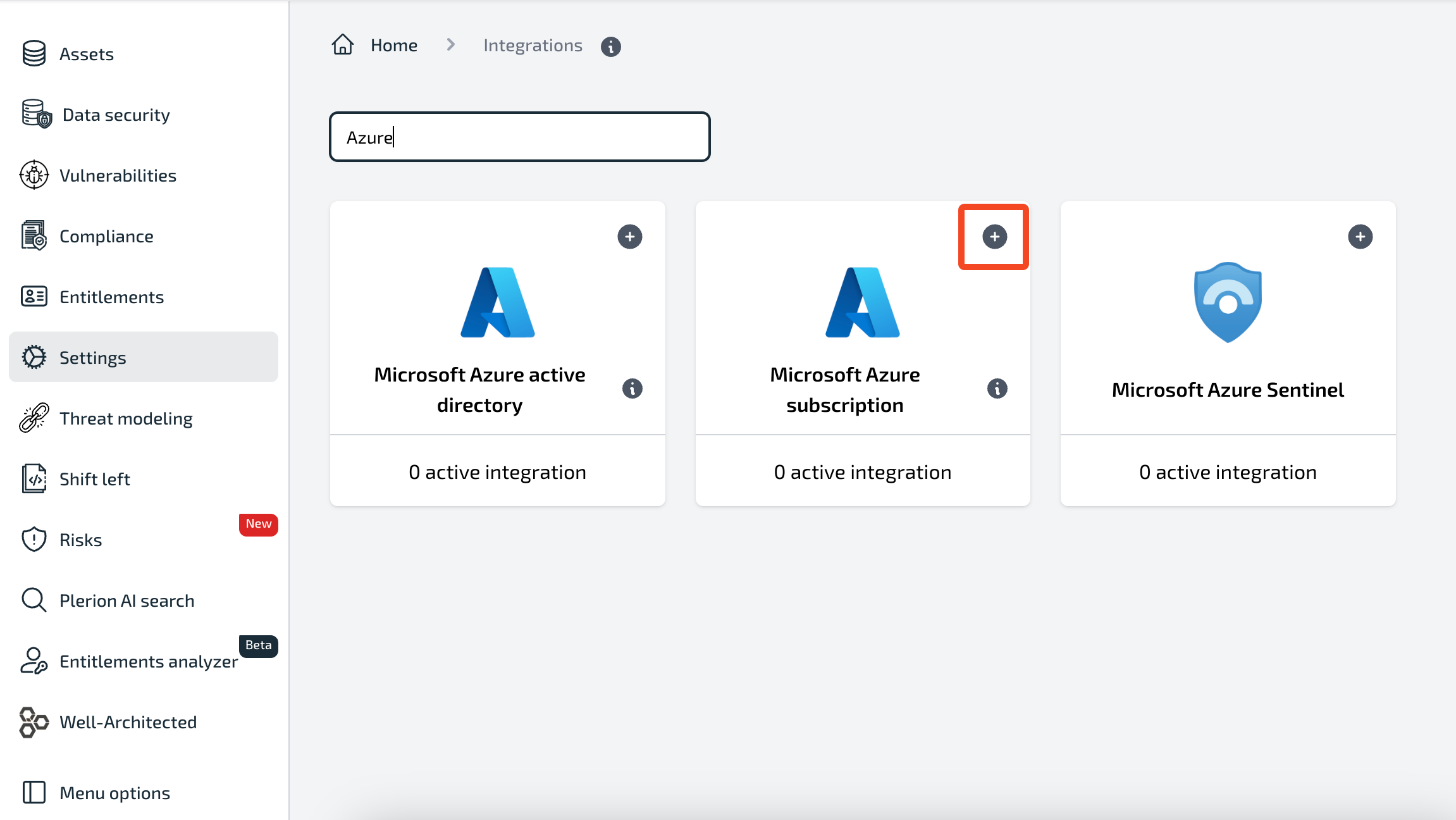Select Microsoft Azure subscription title
1456x820 pixels.
tap(845, 390)
